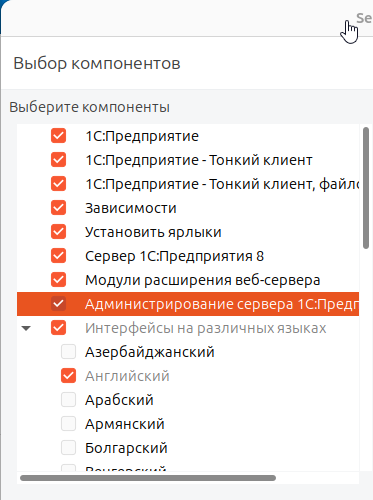Enable the Арабский language checkbox
373x500 pixels.
[x=68, y=400]
